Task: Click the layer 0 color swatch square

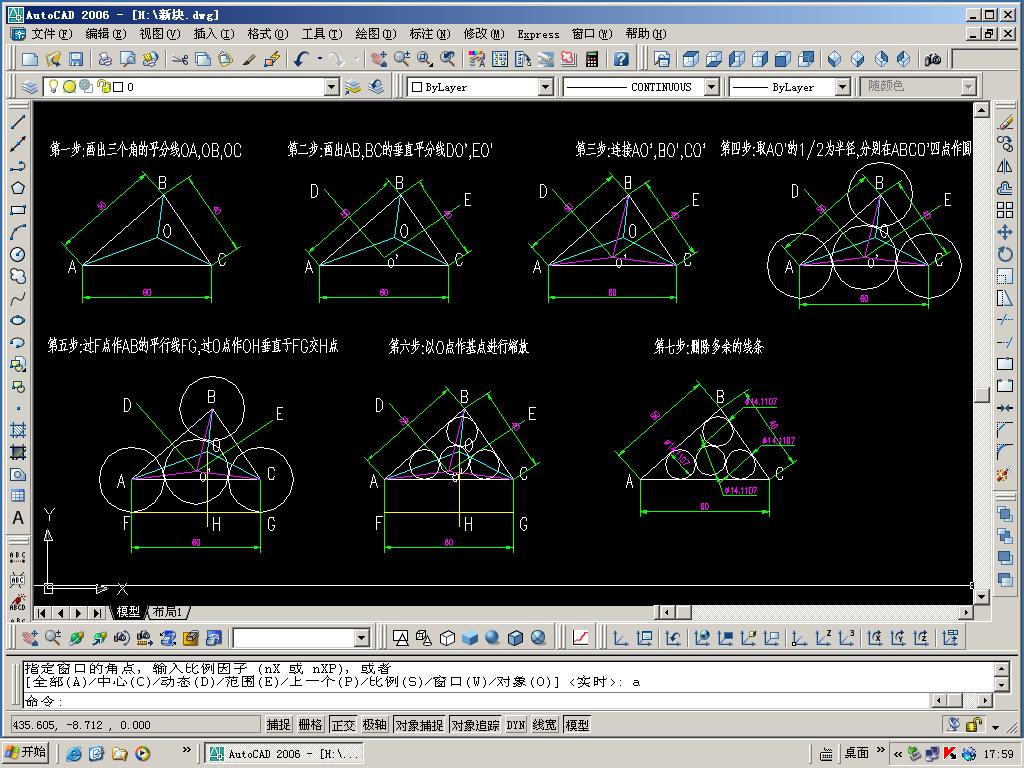Action: click(118, 87)
